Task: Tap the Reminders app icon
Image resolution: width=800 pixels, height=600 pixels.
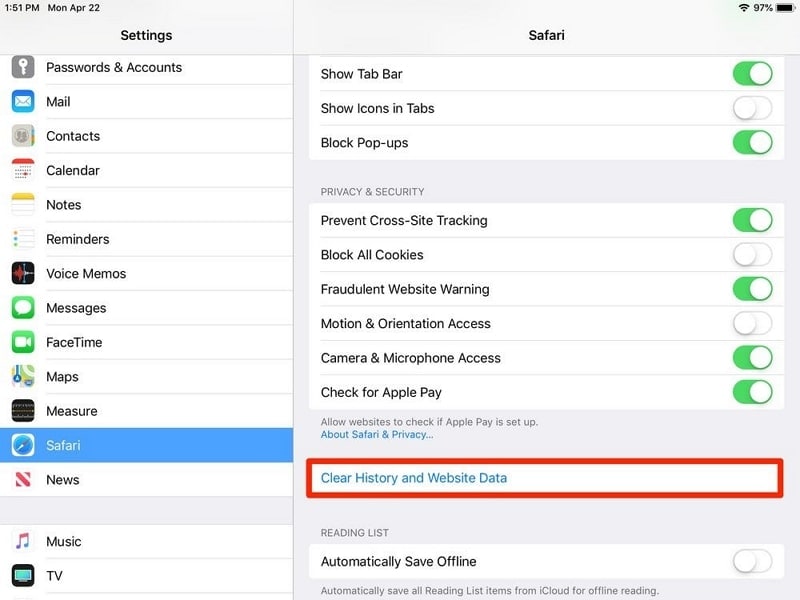Action: pos(23,239)
